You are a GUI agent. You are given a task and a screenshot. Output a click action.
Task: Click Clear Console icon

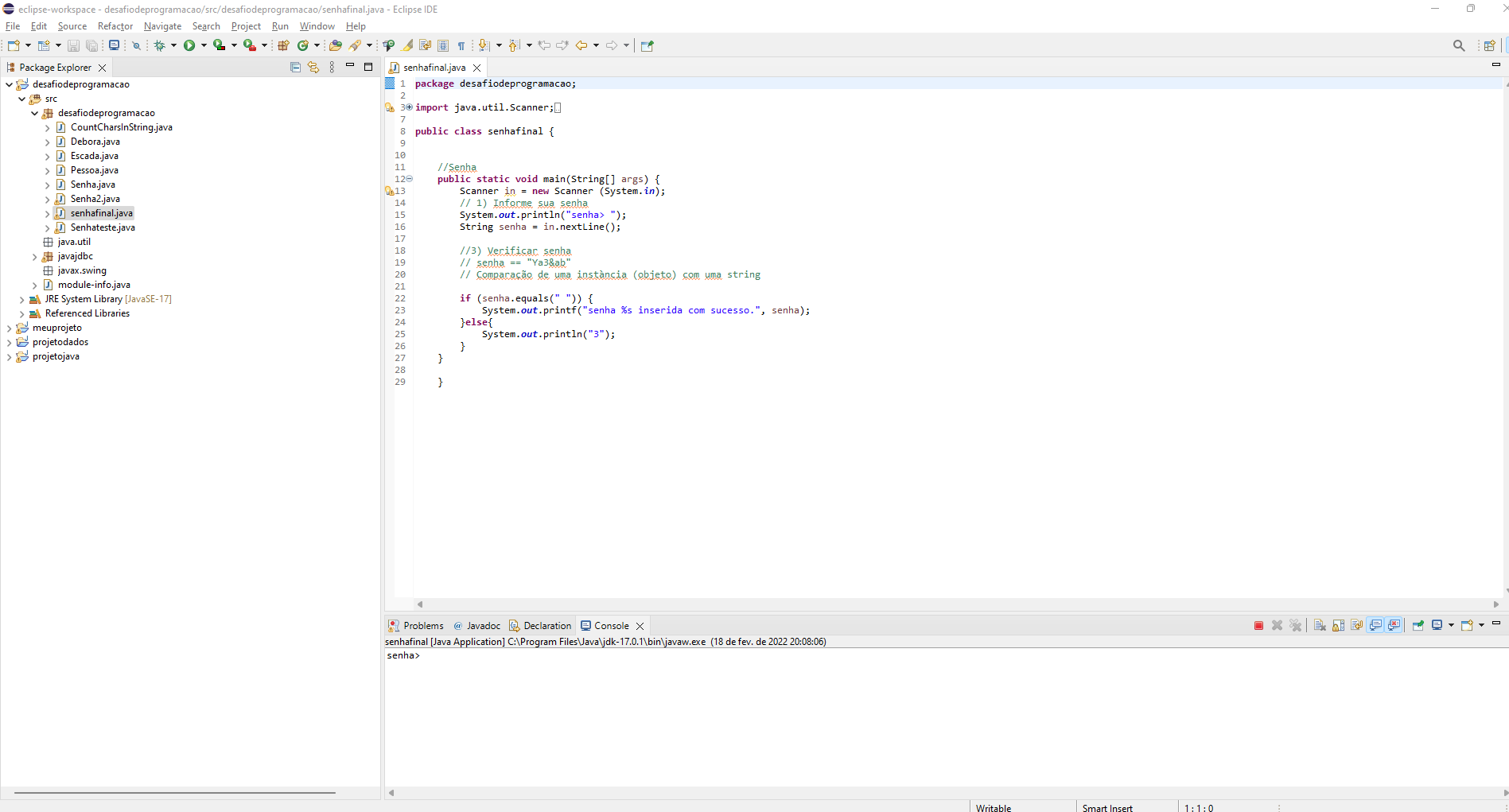pyautogui.click(x=1320, y=625)
